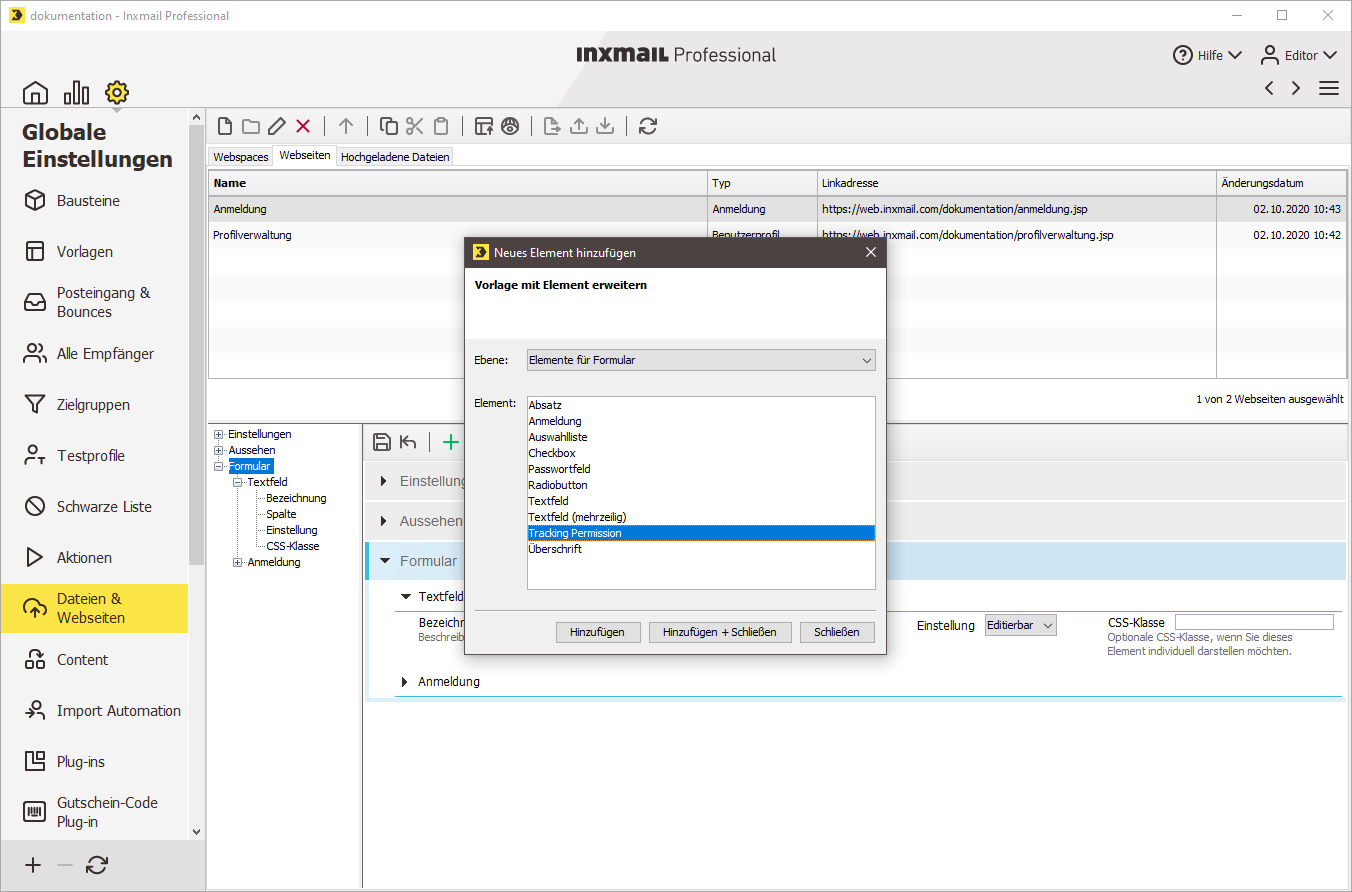Open Plug-ins in the sidebar
The height and width of the screenshot is (892, 1352).
point(95,762)
